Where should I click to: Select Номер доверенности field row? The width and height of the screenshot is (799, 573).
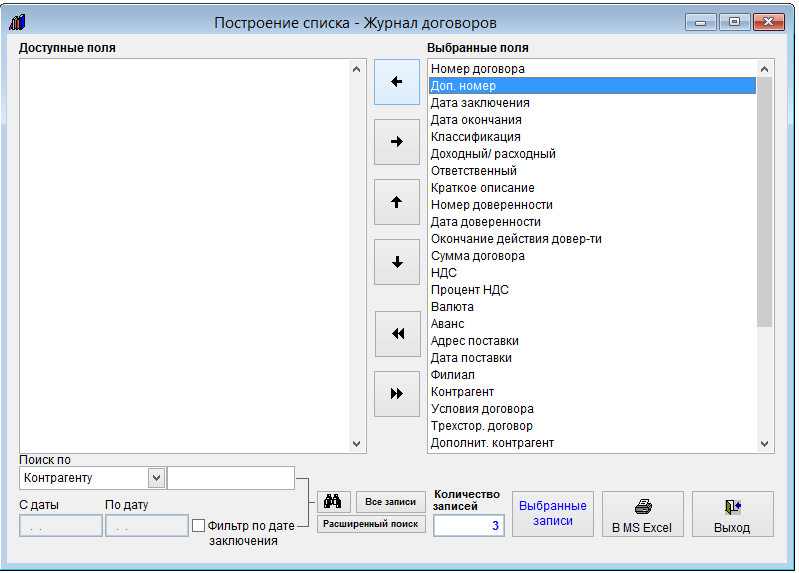592,205
